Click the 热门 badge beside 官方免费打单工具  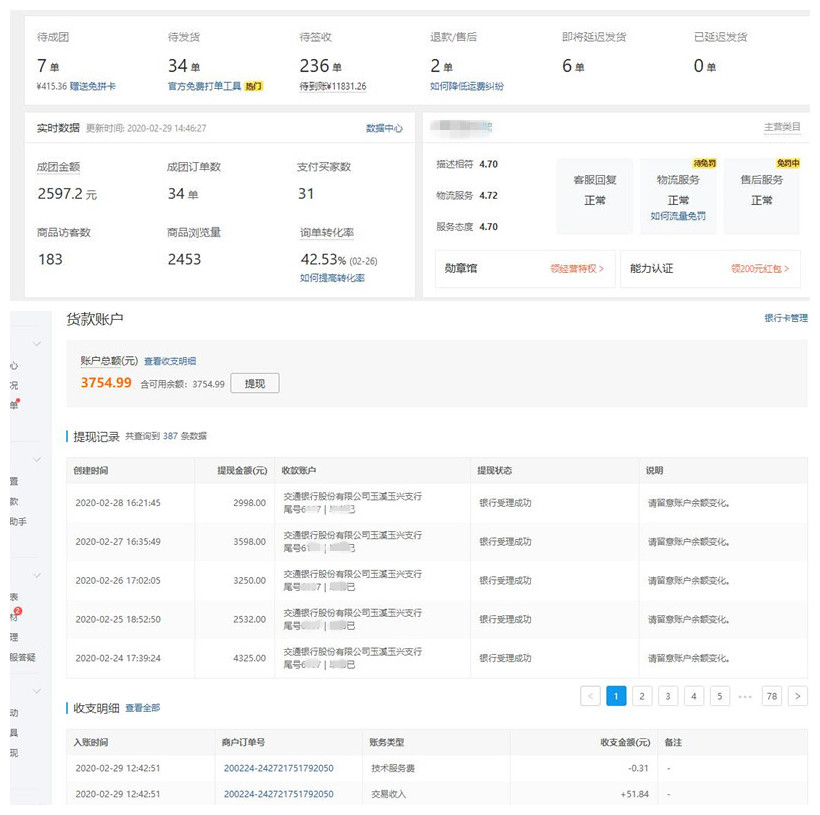tap(254, 87)
